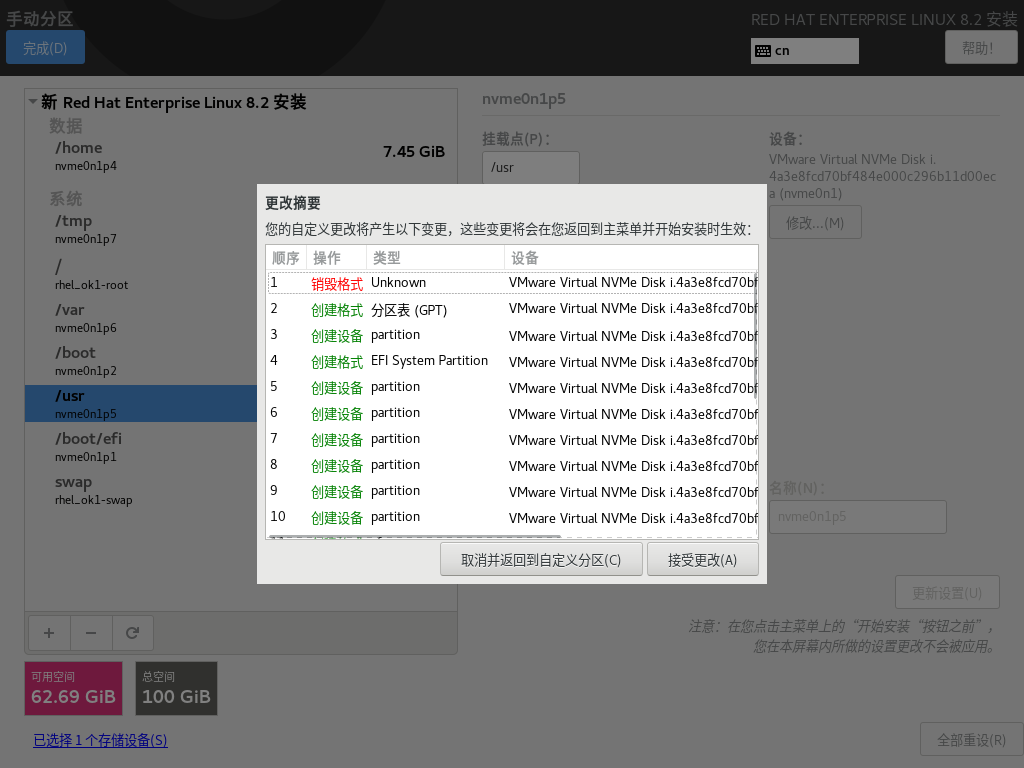Select row 3 创建设备 partition
1024x768 pixels.
[x=511, y=335]
